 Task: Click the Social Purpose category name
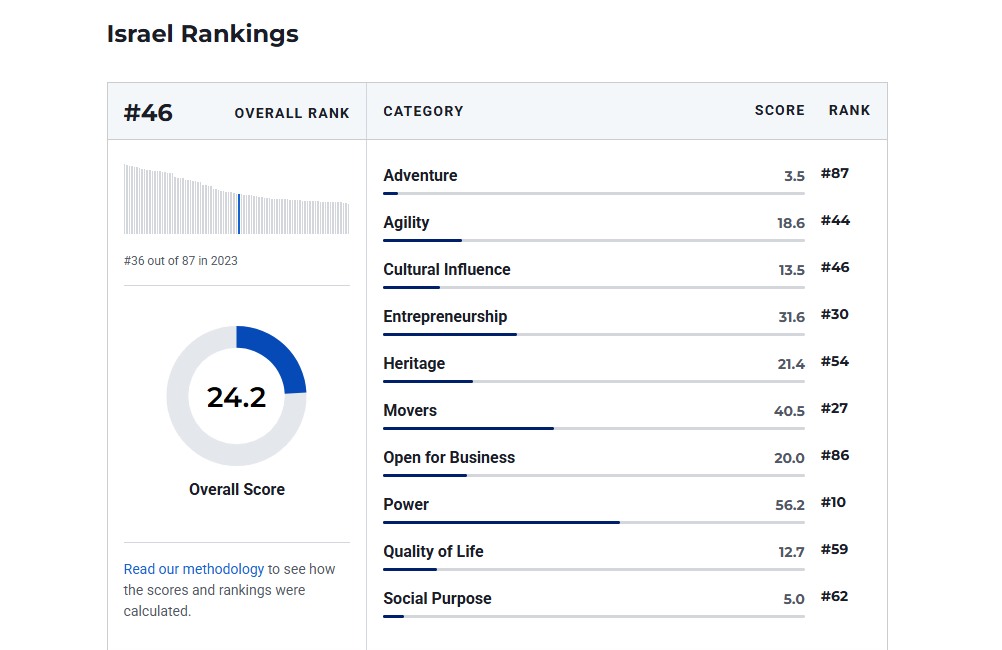click(437, 599)
